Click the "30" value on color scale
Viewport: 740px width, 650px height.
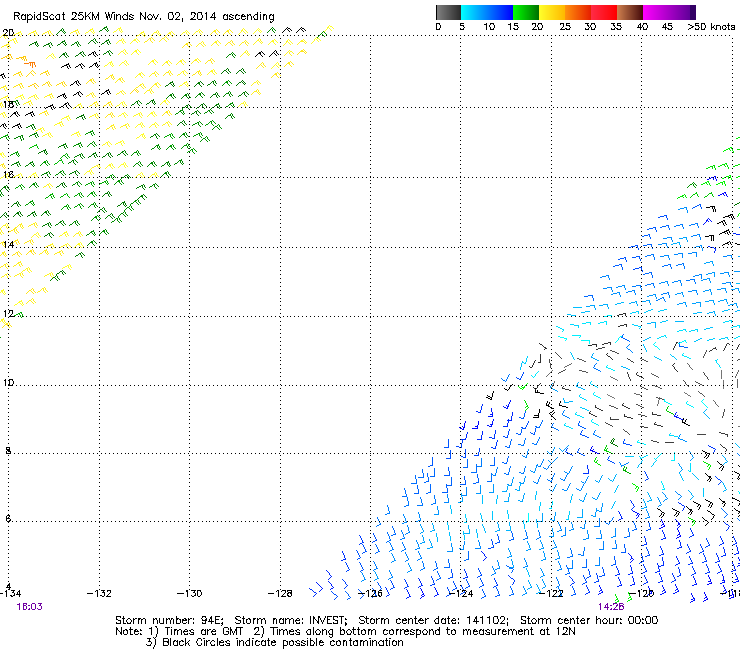pyautogui.click(x=590, y=26)
